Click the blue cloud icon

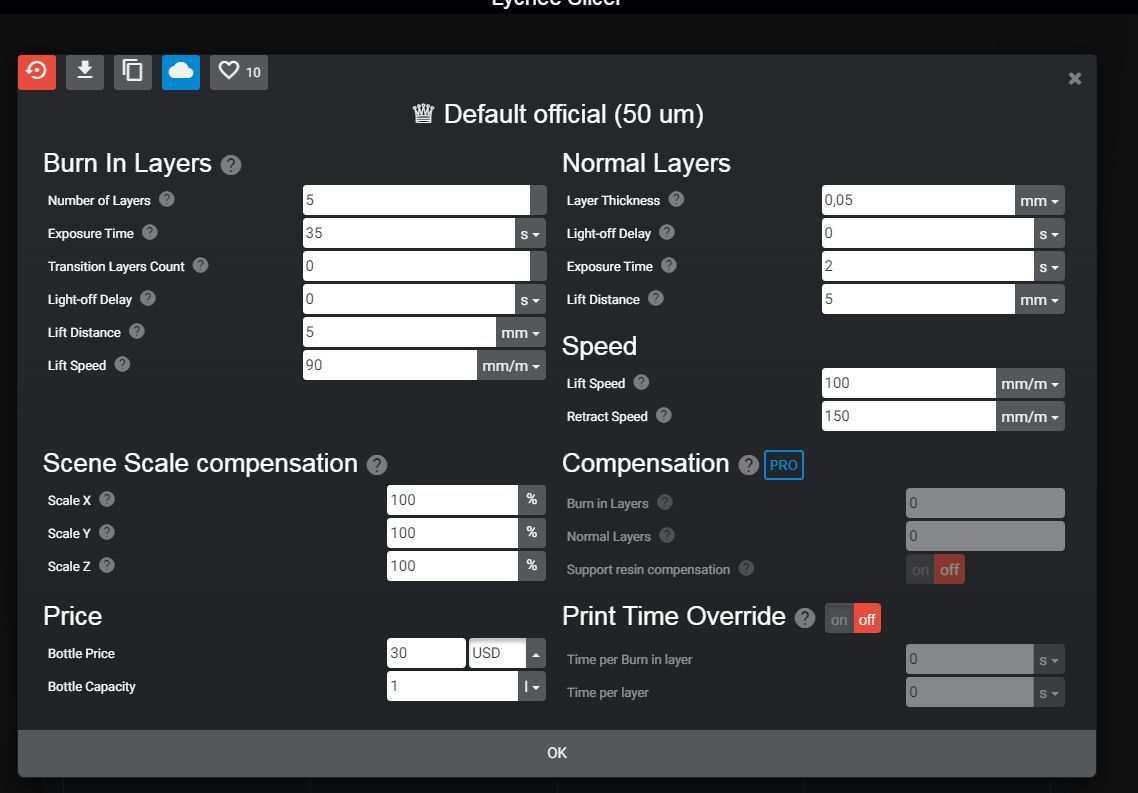(x=181, y=72)
